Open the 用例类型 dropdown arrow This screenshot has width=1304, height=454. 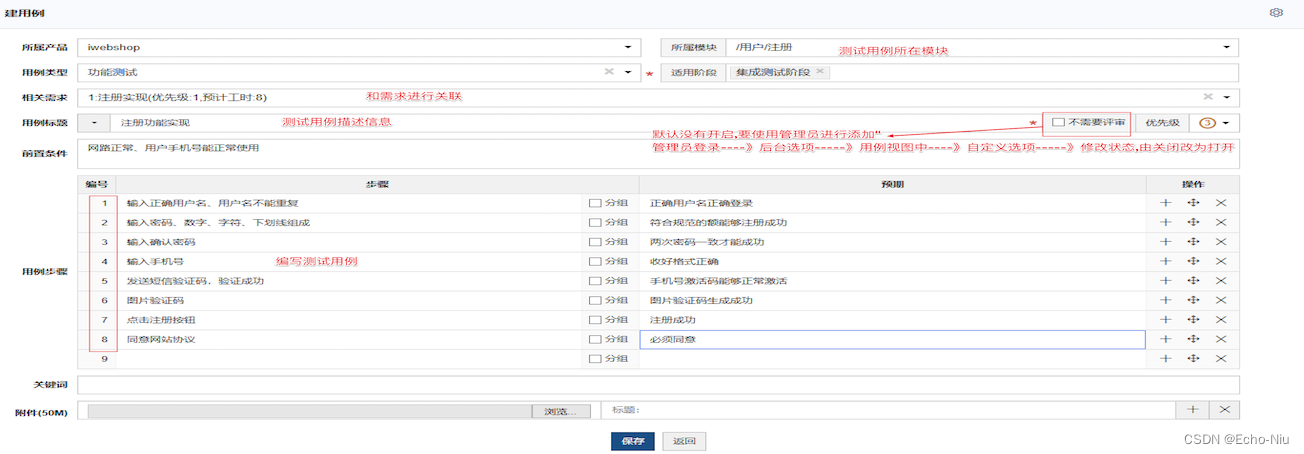coord(628,72)
